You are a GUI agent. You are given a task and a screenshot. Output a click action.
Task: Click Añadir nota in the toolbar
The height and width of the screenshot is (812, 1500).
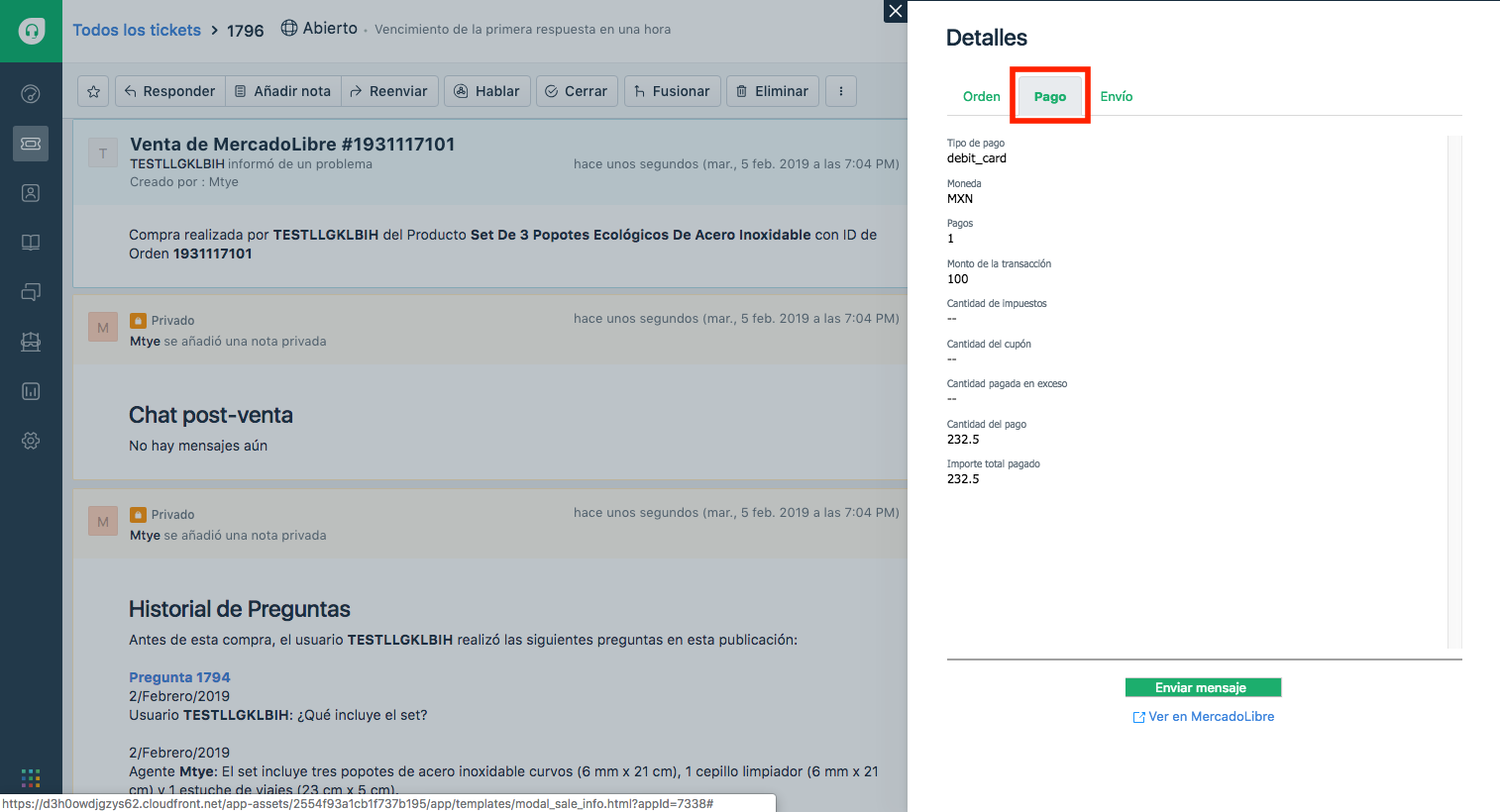click(x=283, y=91)
